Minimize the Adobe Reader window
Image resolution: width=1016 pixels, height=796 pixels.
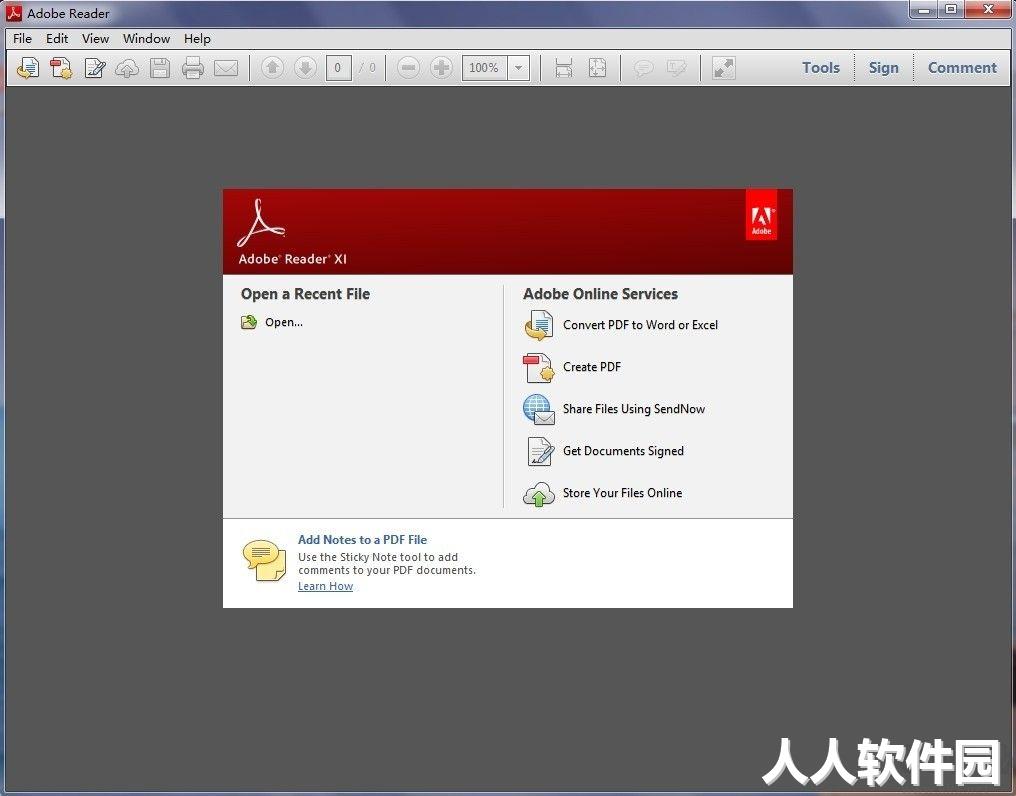923,10
